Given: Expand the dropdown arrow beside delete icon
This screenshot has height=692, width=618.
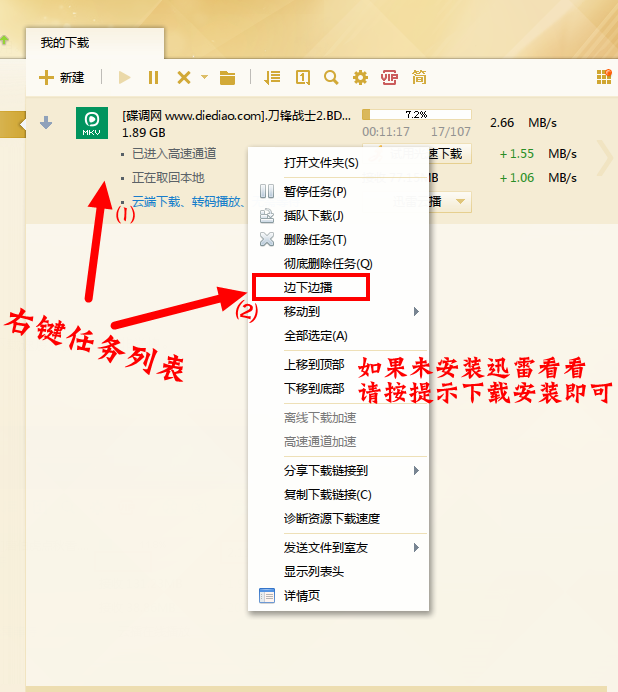Looking at the screenshot, I should 205,77.
